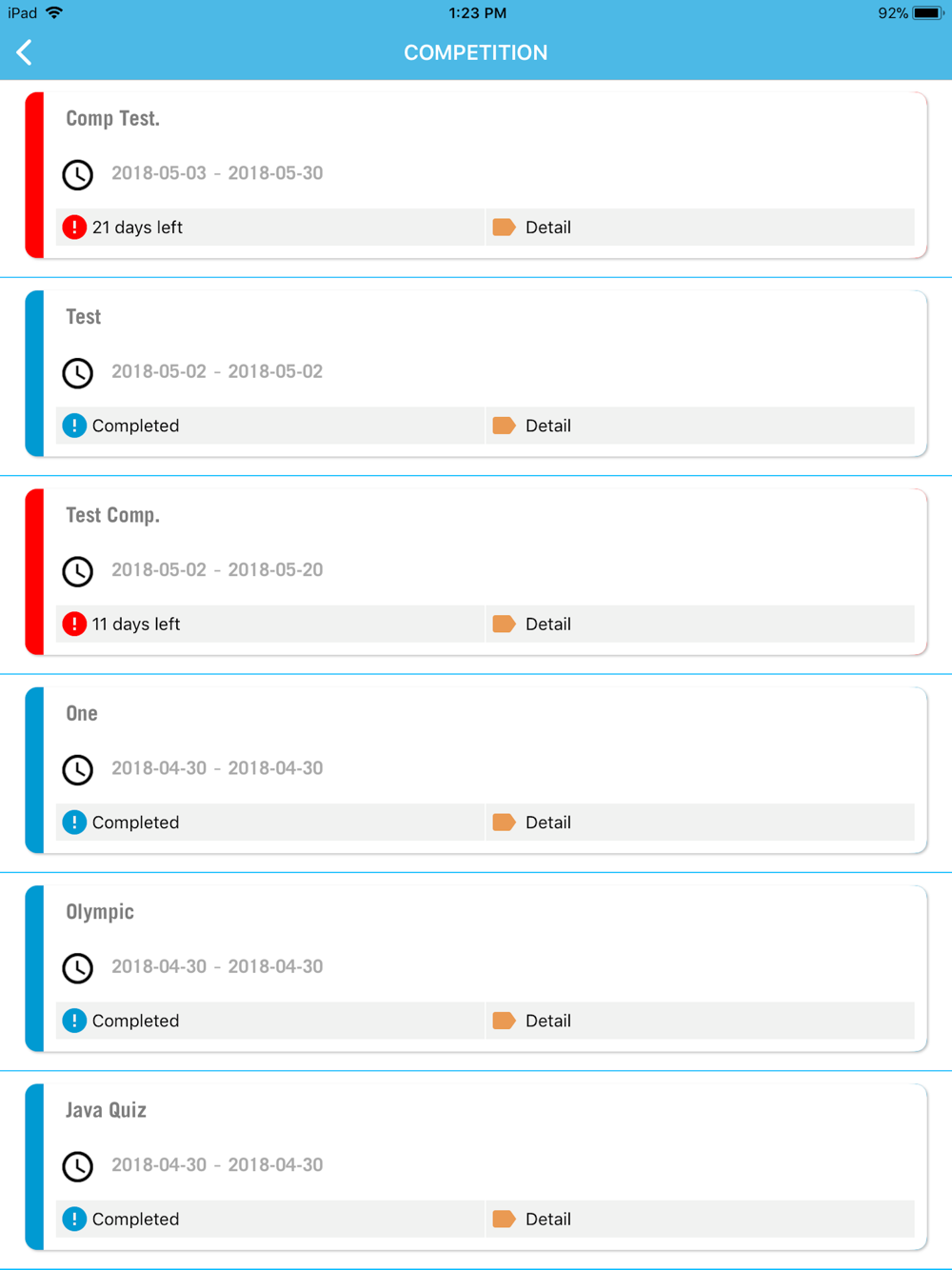The width and height of the screenshot is (952, 1270).
Task: Click the red color bar on the Test Comp. card
Action: tap(34, 571)
